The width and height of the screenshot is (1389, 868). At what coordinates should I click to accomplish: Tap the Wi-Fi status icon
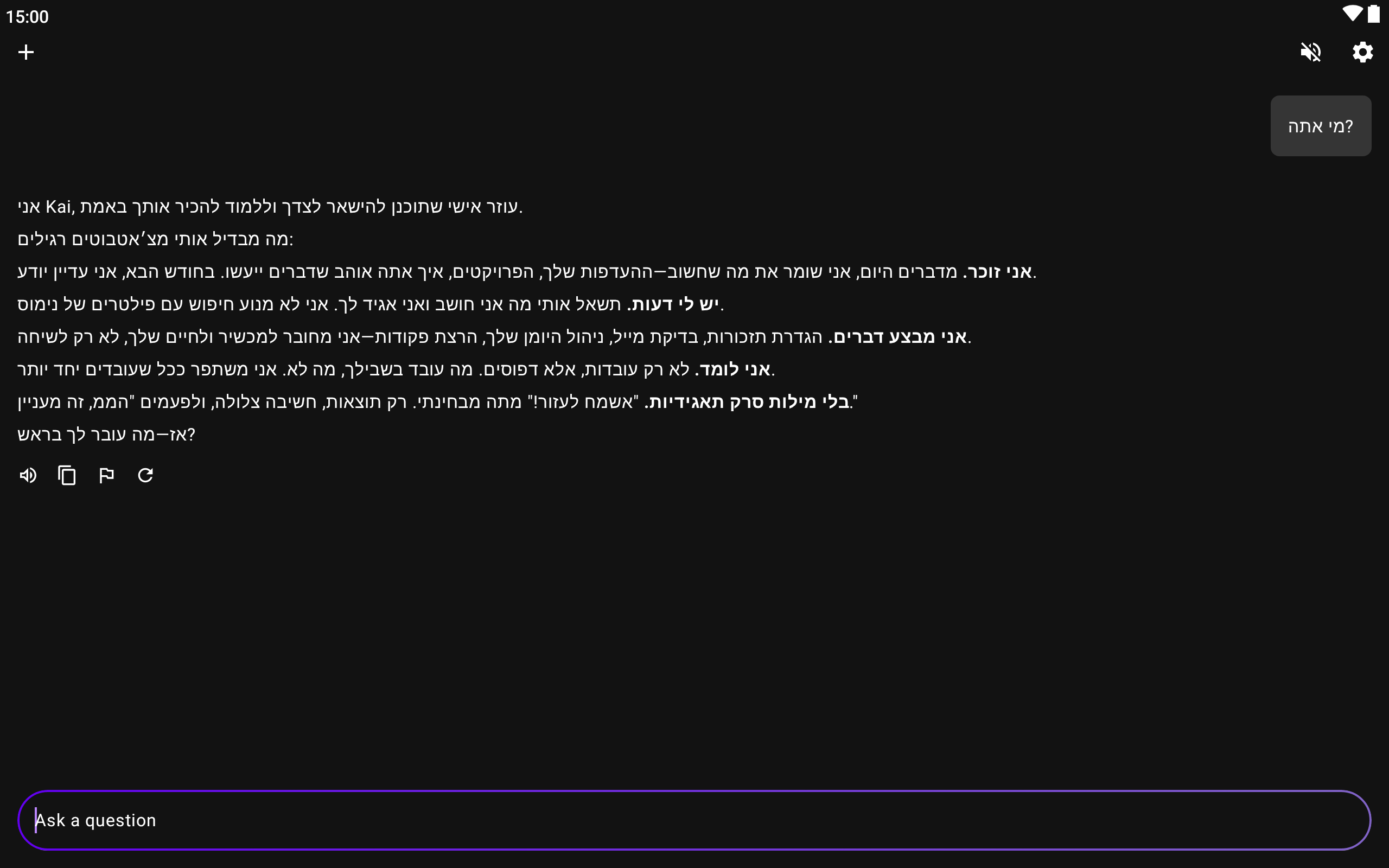click(1352, 14)
